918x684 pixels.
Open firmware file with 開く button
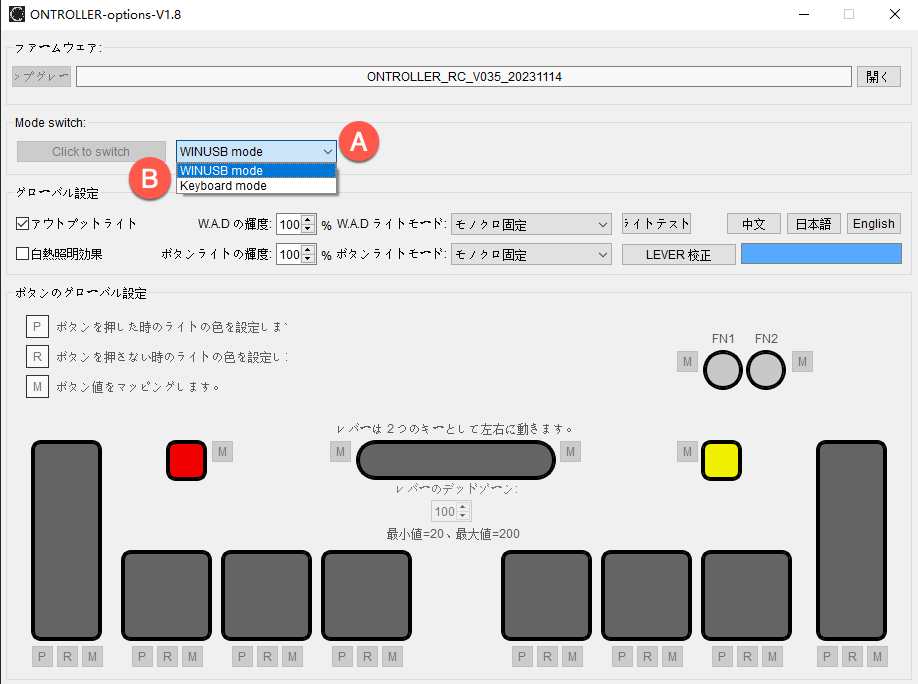coord(878,77)
